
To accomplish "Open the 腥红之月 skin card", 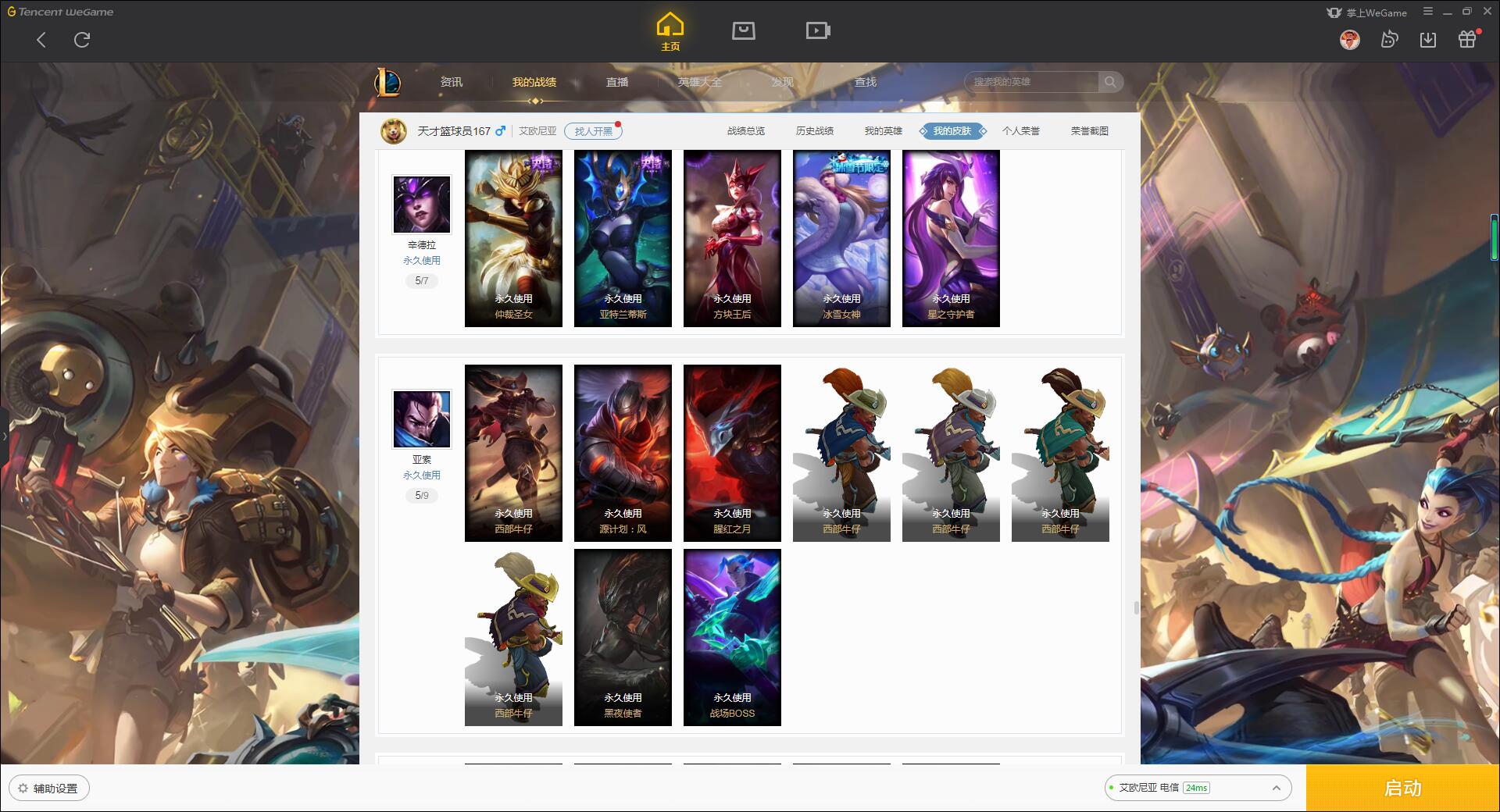I will tap(732, 453).
